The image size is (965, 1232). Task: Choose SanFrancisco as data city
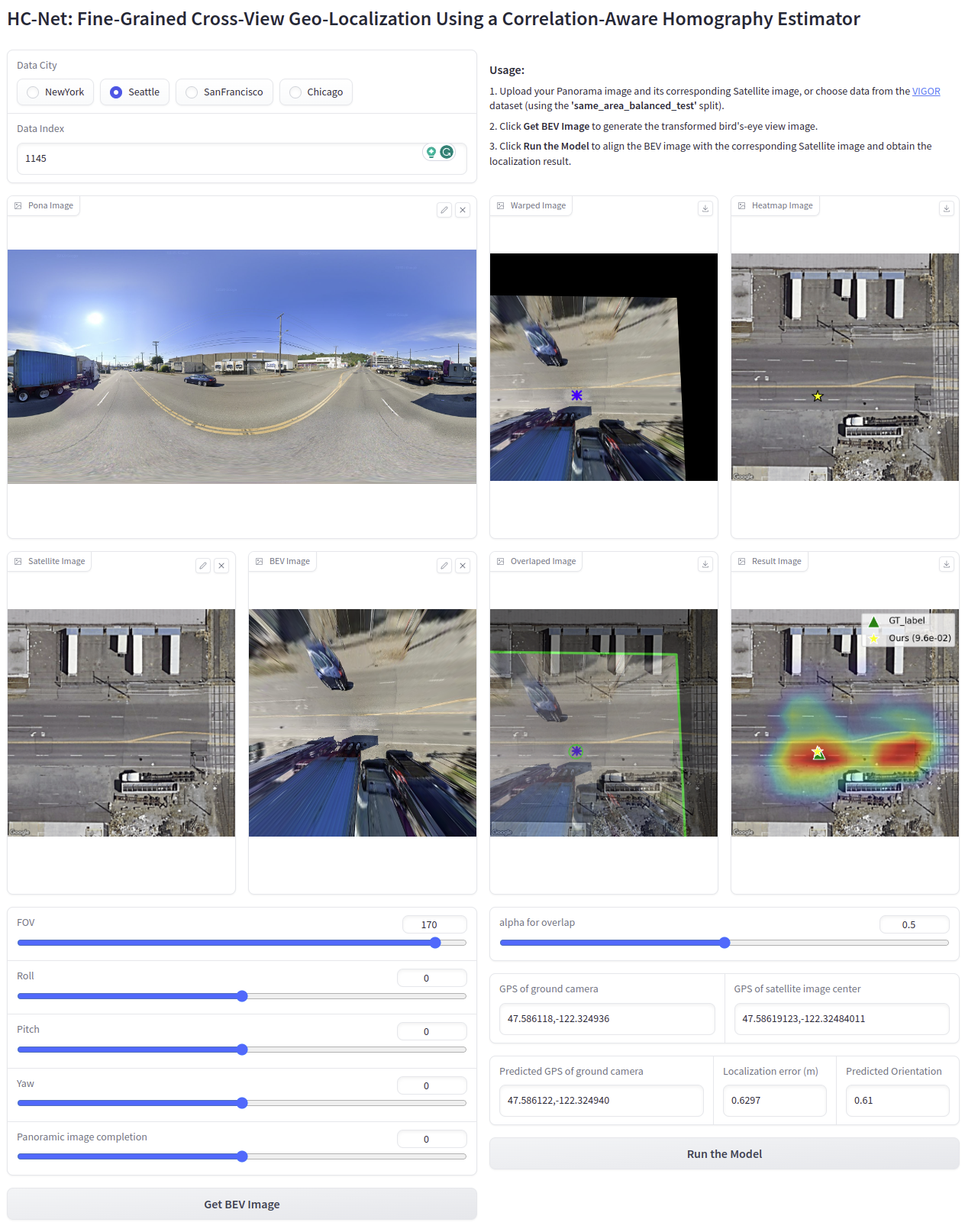pyautogui.click(x=224, y=92)
